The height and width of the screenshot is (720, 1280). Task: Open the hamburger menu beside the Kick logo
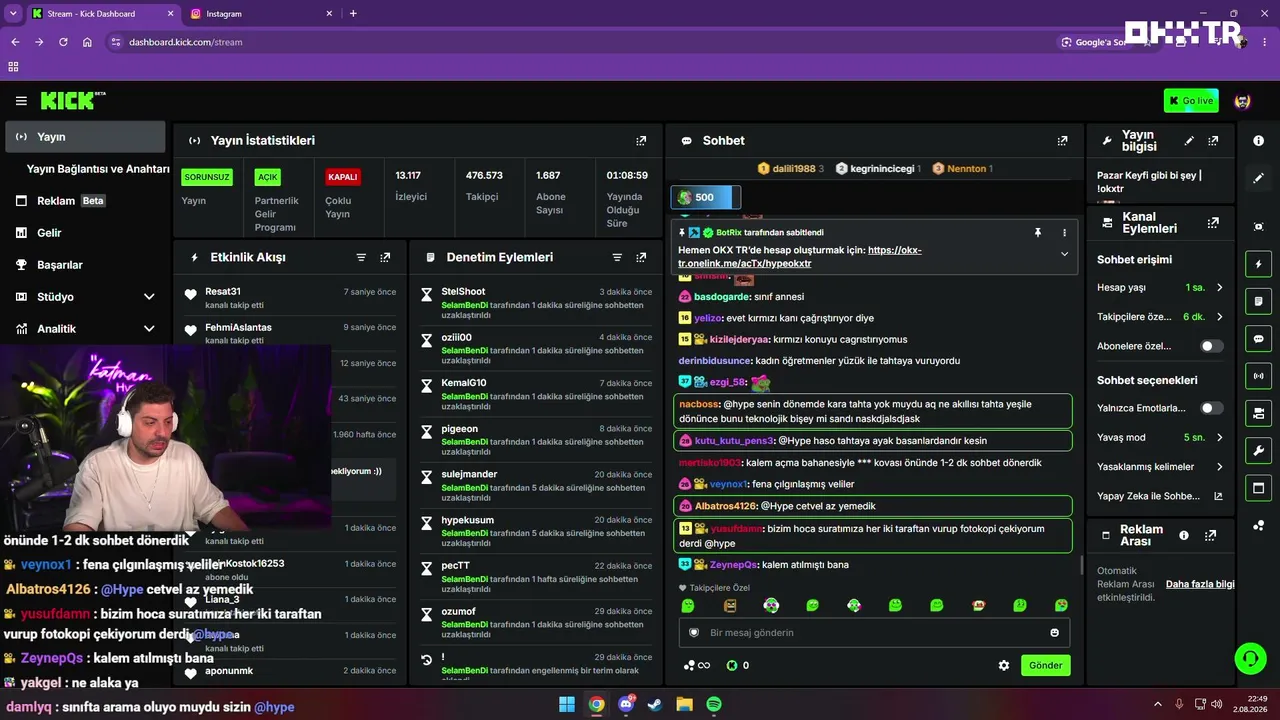point(21,101)
